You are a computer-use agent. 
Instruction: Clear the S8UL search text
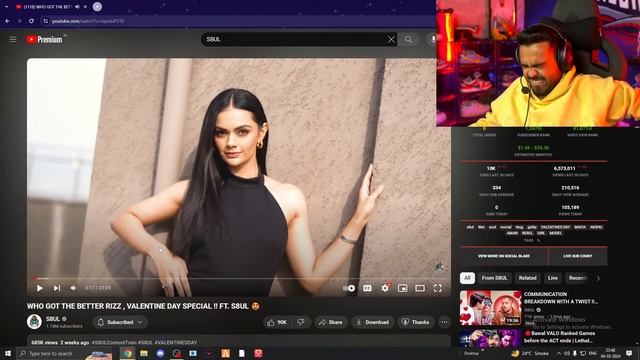(391, 40)
